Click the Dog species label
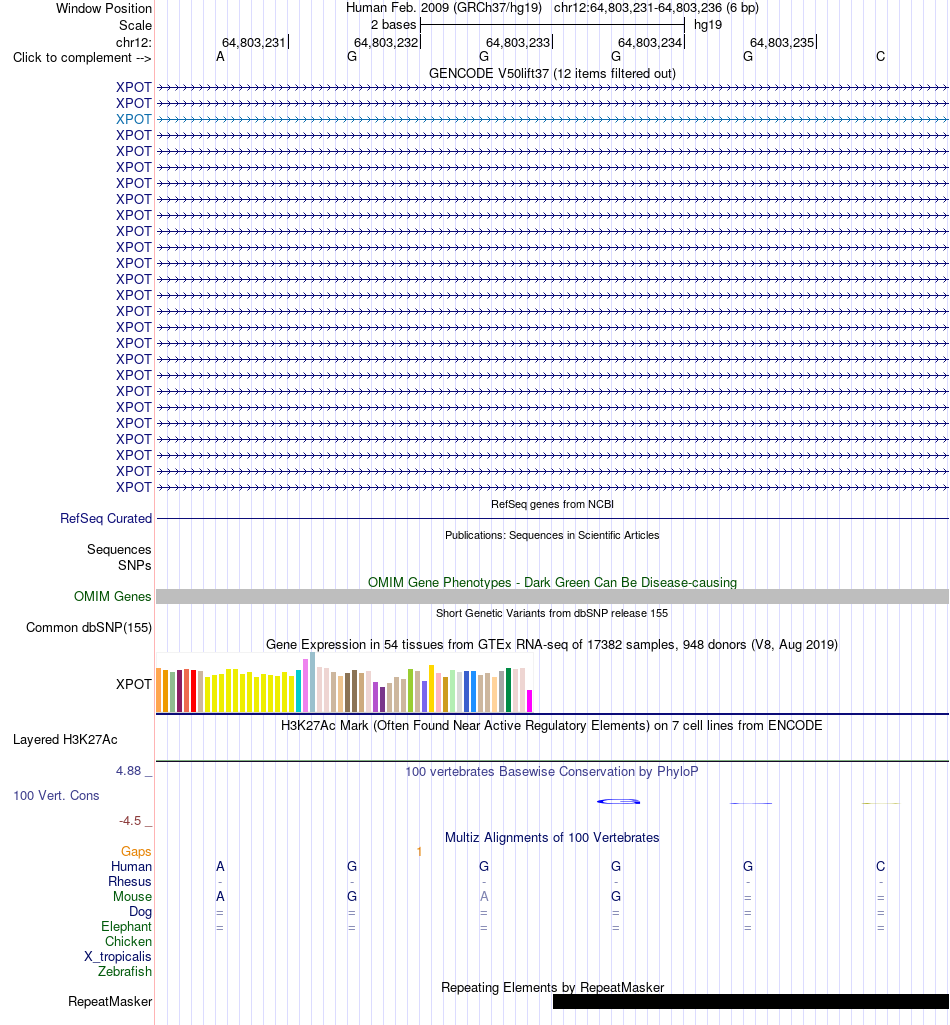 pyautogui.click(x=140, y=911)
